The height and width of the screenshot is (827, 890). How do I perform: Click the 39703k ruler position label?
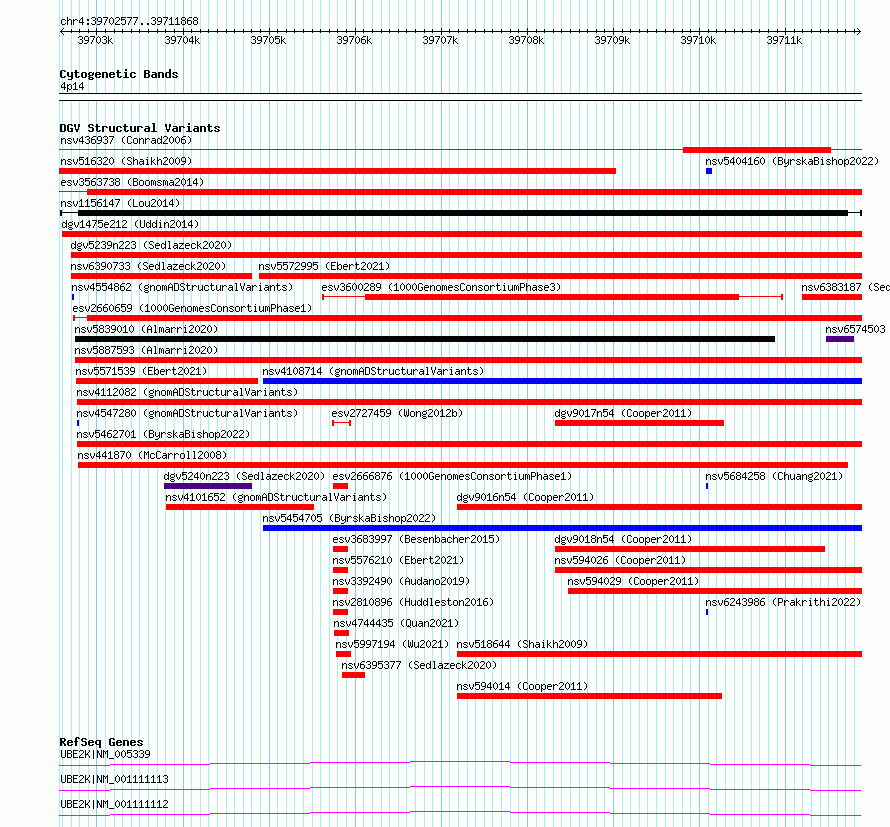pos(95,40)
